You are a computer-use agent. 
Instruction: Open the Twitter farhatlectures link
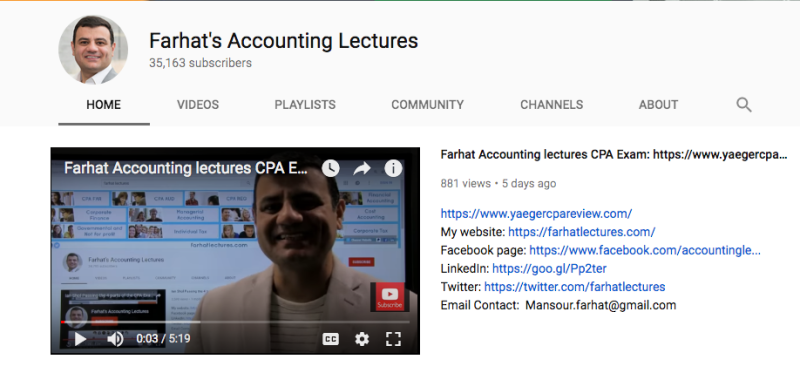coord(574,287)
